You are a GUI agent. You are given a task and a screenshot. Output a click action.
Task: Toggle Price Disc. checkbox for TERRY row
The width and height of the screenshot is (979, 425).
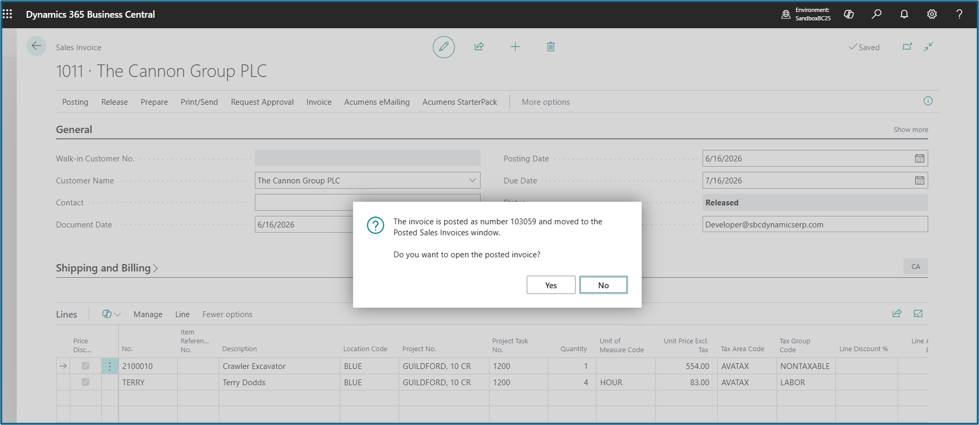point(86,382)
